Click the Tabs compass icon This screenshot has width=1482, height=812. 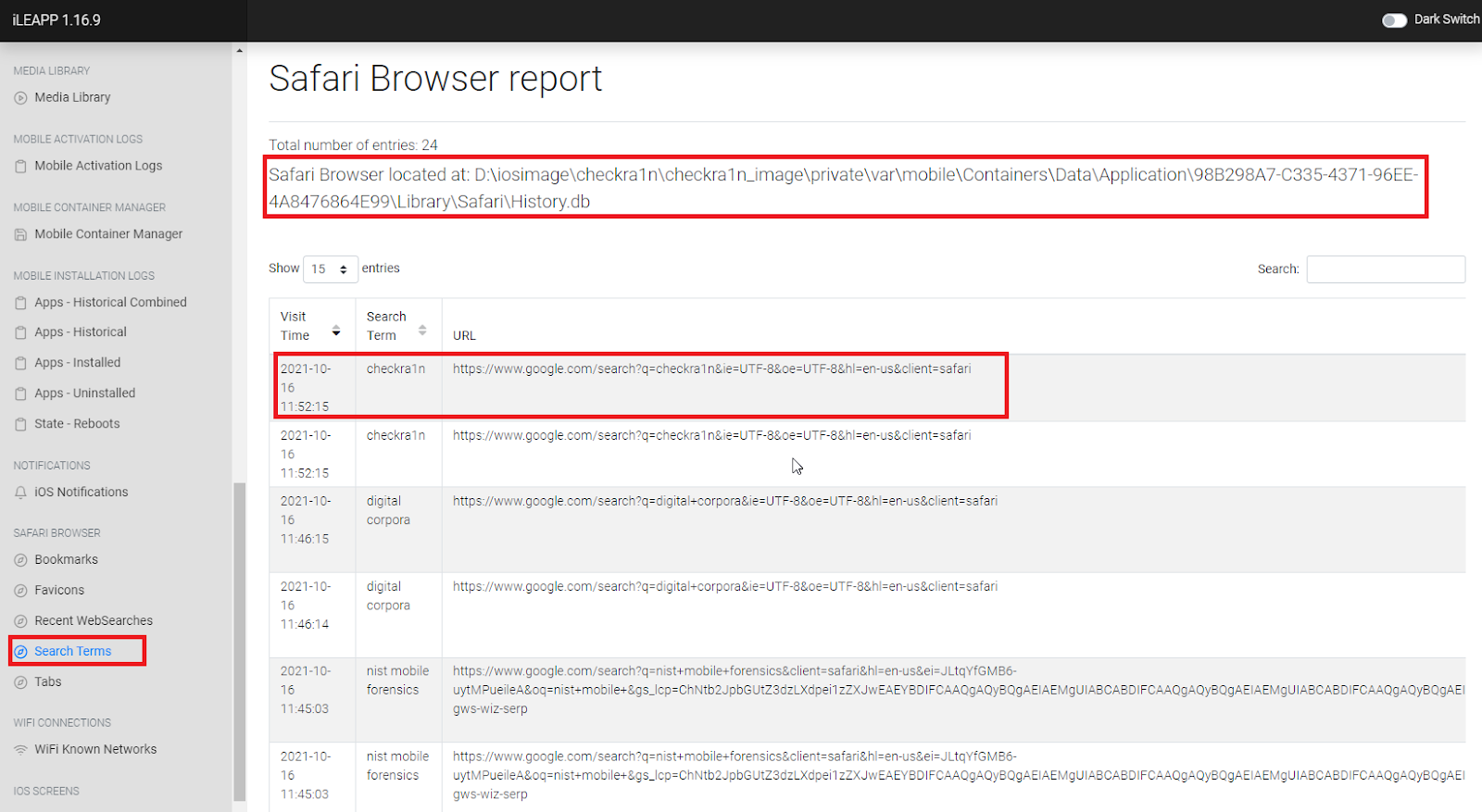(20, 682)
